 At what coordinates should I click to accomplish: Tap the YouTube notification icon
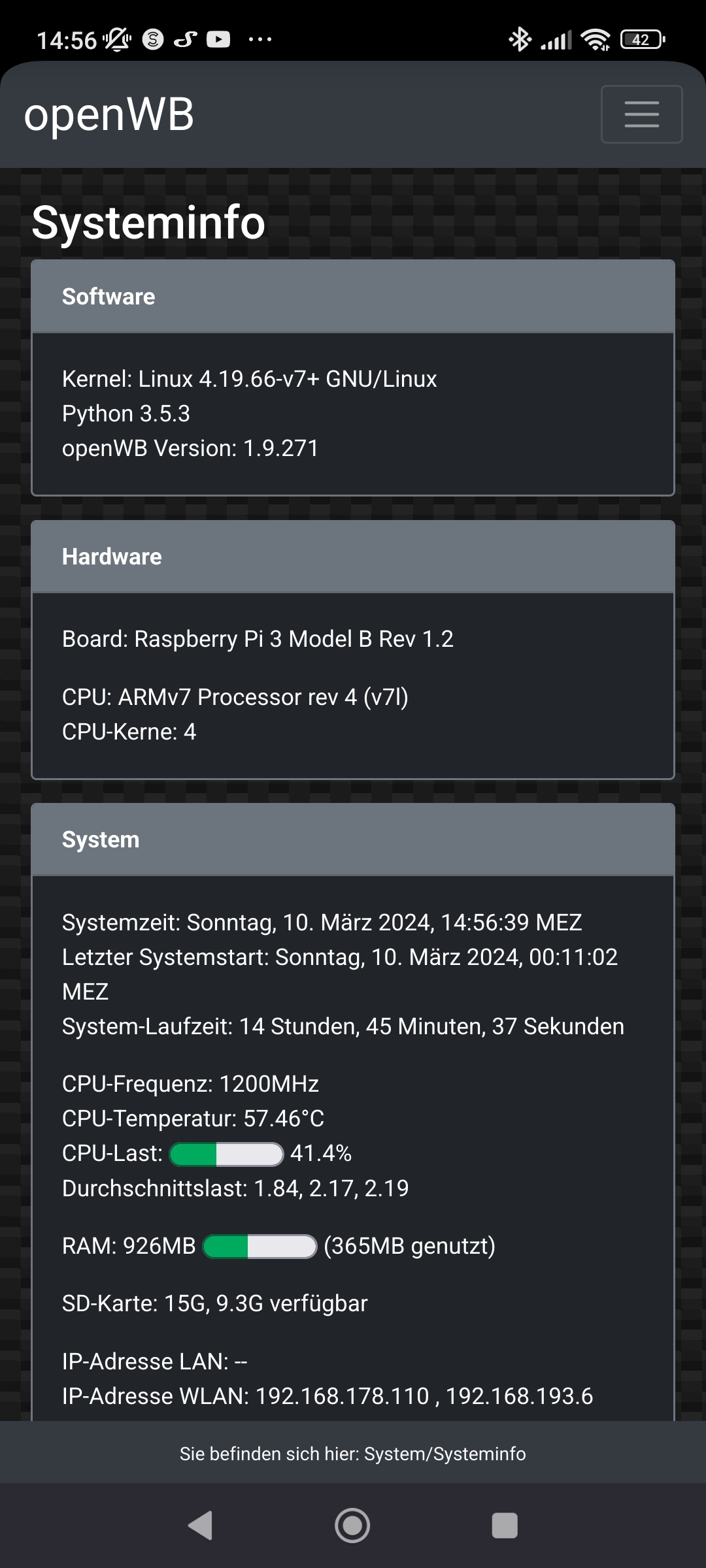coord(218,40)
